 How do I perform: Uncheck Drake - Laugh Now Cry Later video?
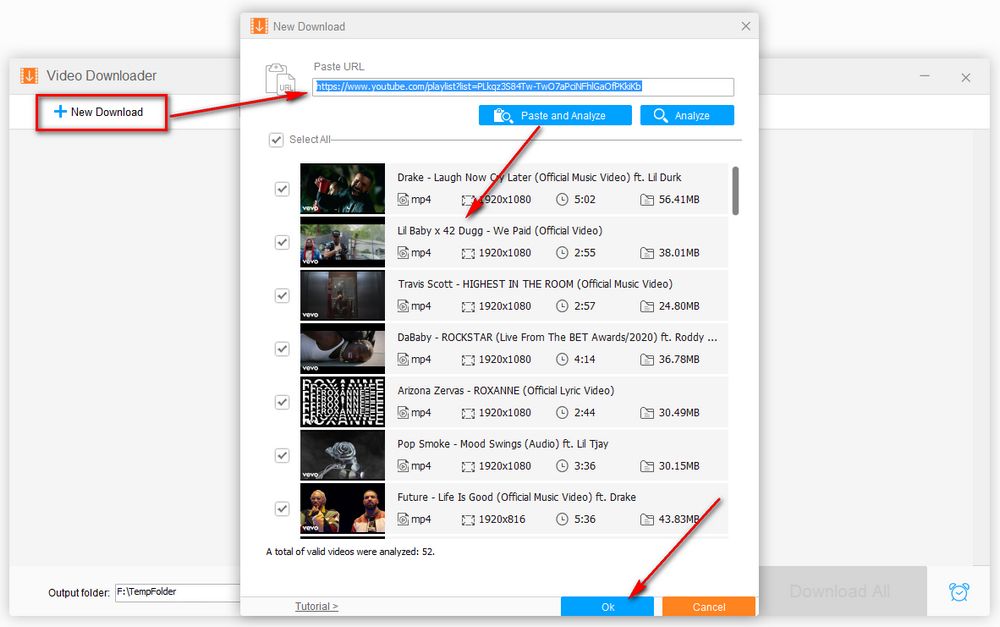[282, 189]
